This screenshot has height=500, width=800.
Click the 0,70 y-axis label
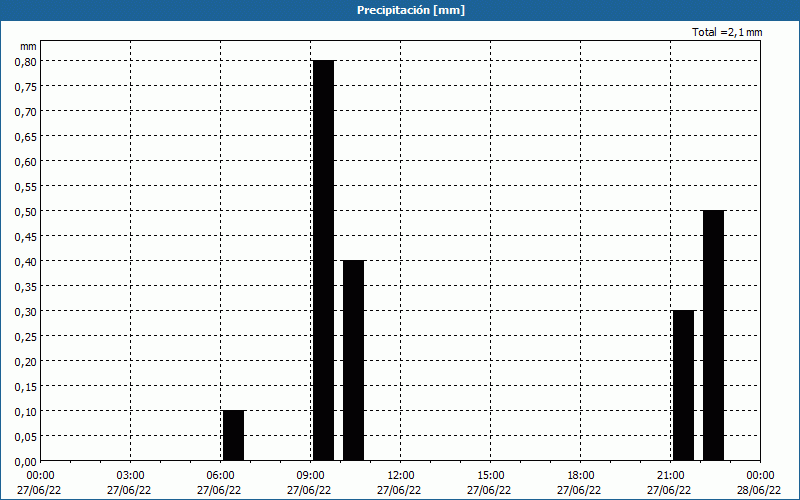click(26, 111)
